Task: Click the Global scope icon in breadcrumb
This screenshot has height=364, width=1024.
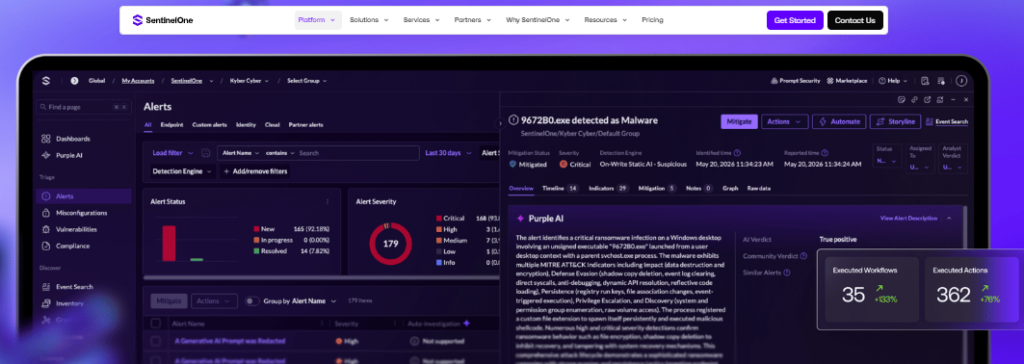Action: pyautogui.click(x=74, y=81)
